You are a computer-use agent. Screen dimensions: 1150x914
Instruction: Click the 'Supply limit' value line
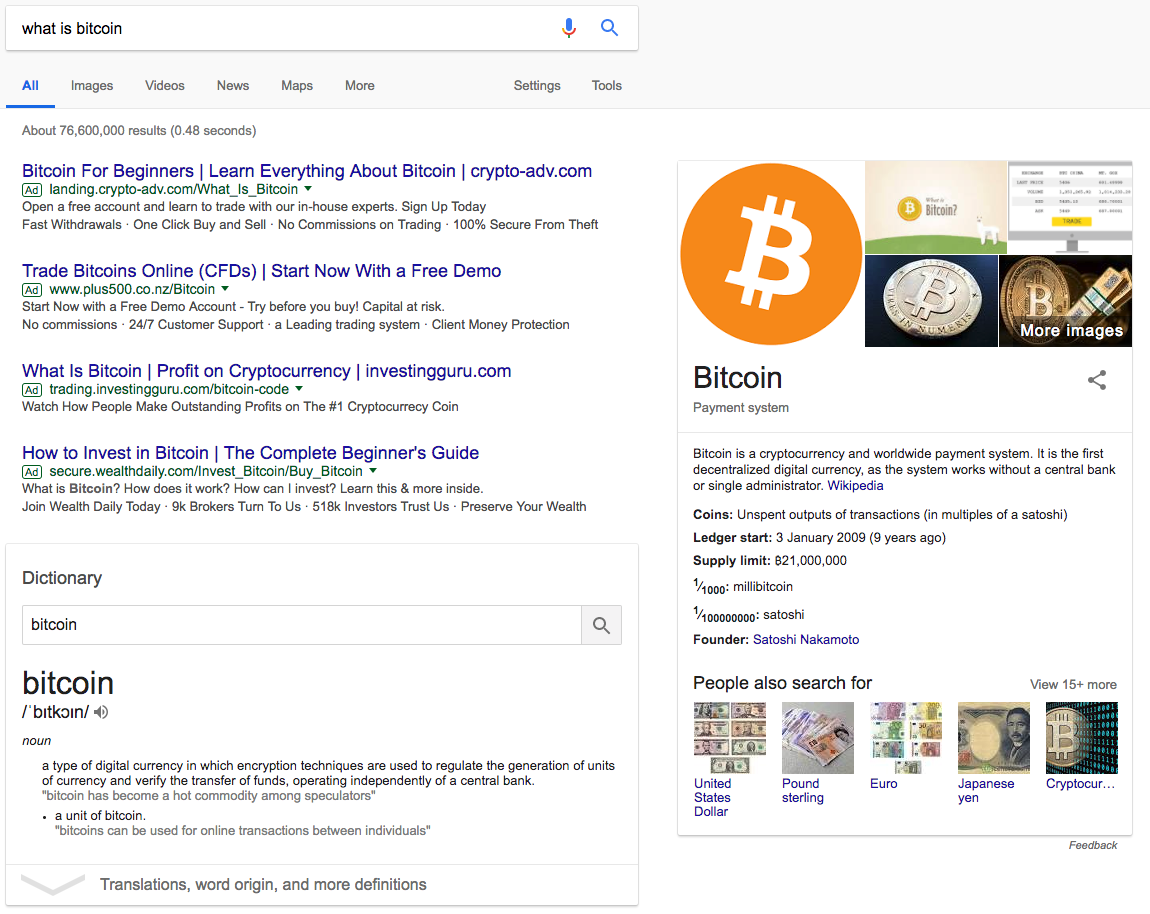coord(770,560)
